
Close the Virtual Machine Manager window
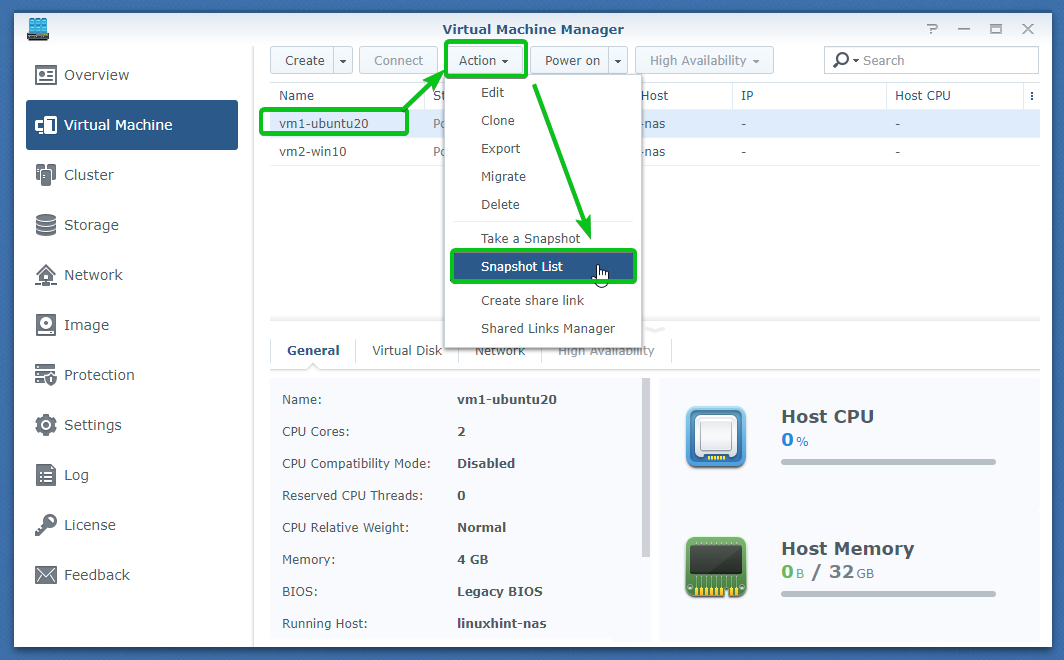(1028, 28)
